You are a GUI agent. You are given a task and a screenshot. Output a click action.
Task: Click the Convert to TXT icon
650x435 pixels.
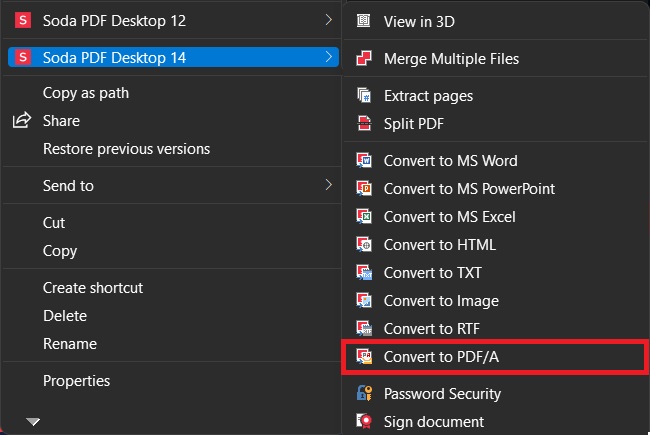coord(364,272)
